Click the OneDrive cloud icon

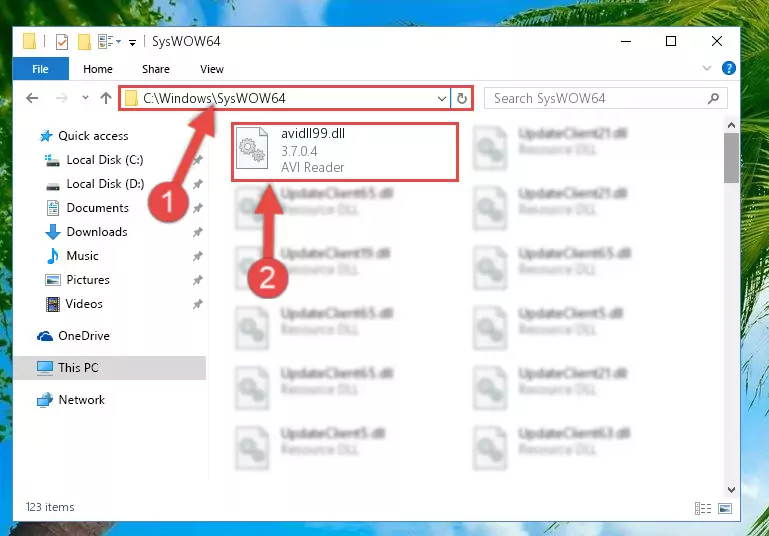[x=45, y=336]
